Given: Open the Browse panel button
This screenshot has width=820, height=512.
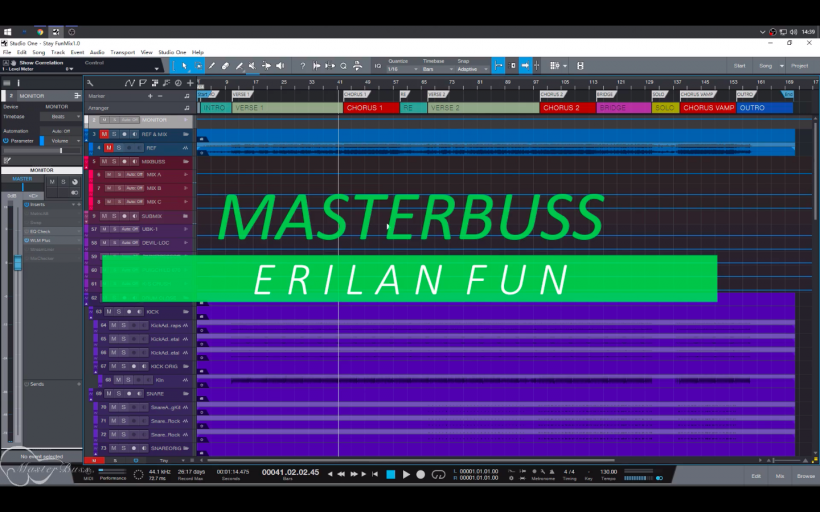Looking at the screenshot, I should click(x=806, y=476).
